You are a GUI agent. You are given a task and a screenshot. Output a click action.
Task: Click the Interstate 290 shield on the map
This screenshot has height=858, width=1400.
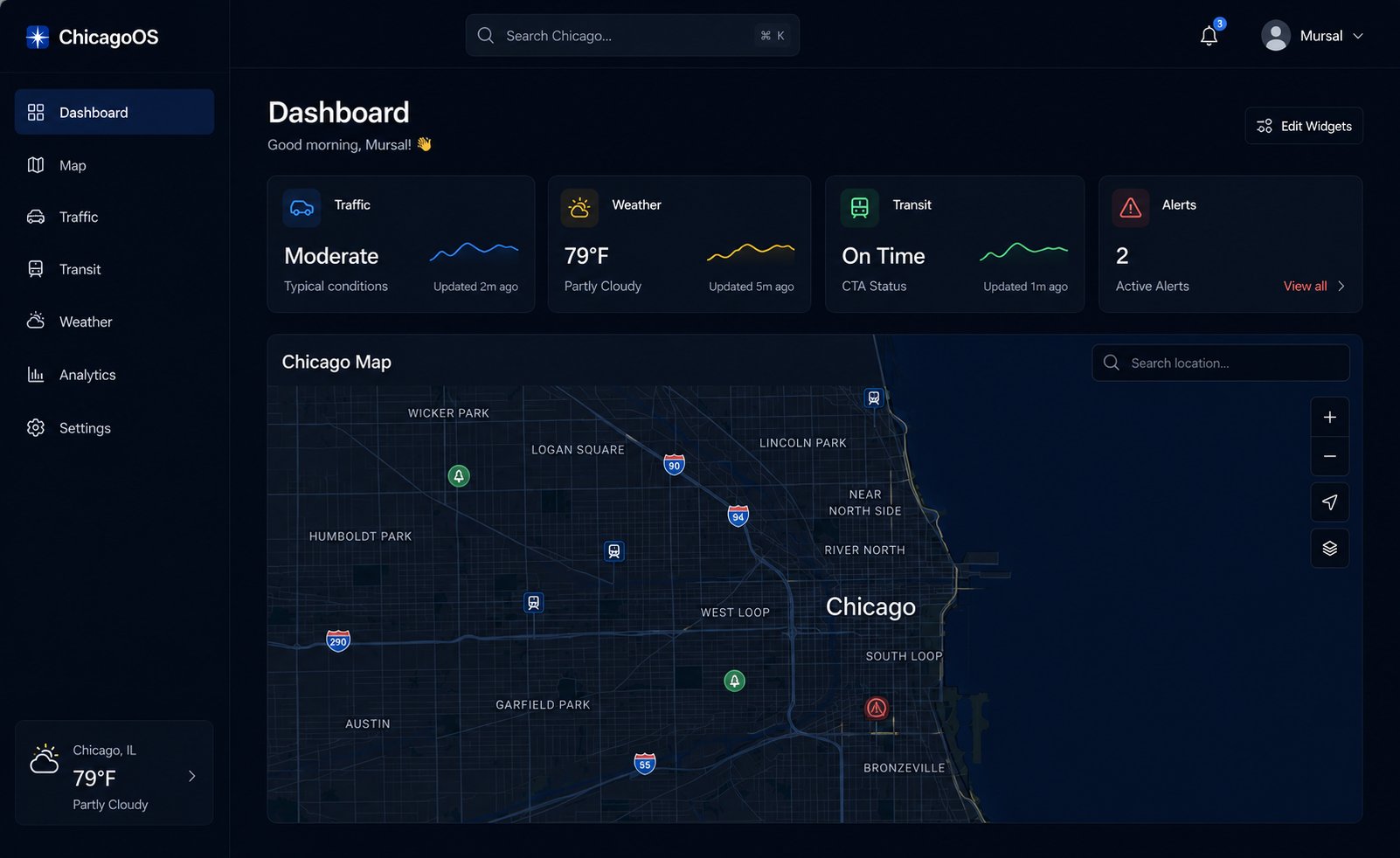tap(338, 640)
